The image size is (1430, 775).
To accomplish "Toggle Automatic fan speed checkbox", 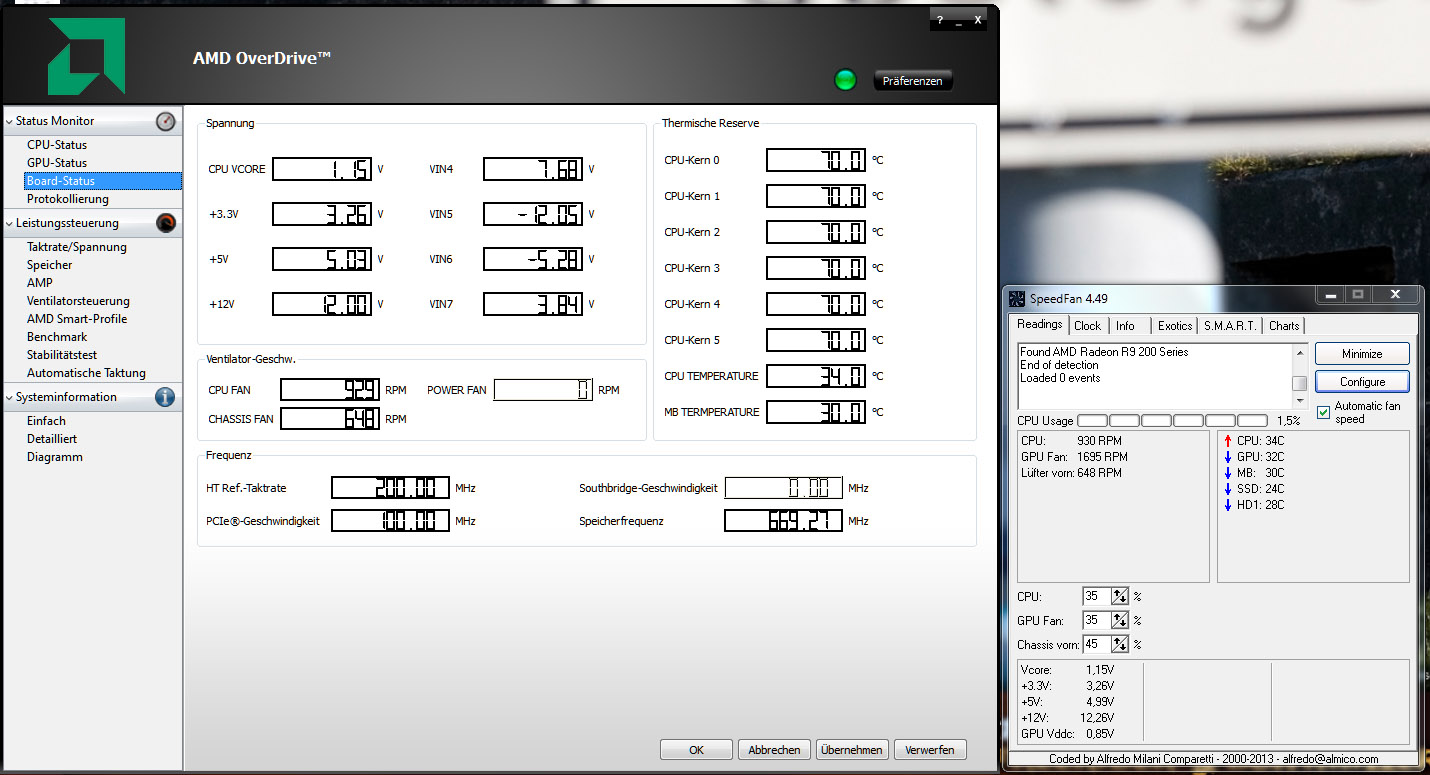I will point(1324,412).
